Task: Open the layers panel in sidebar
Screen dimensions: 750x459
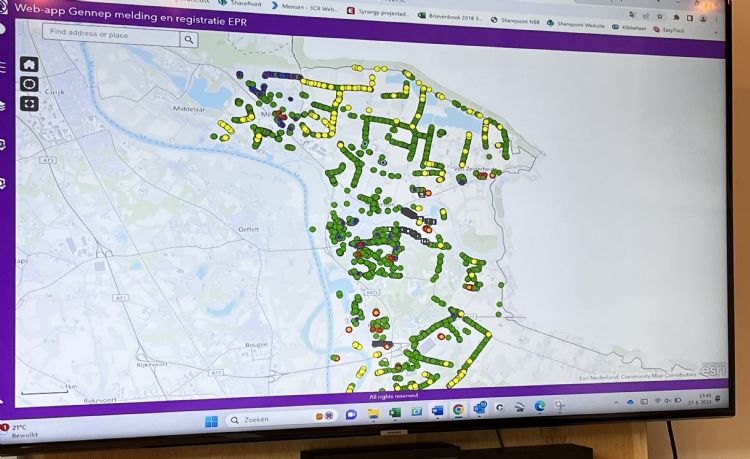Action: pos(3,104)
